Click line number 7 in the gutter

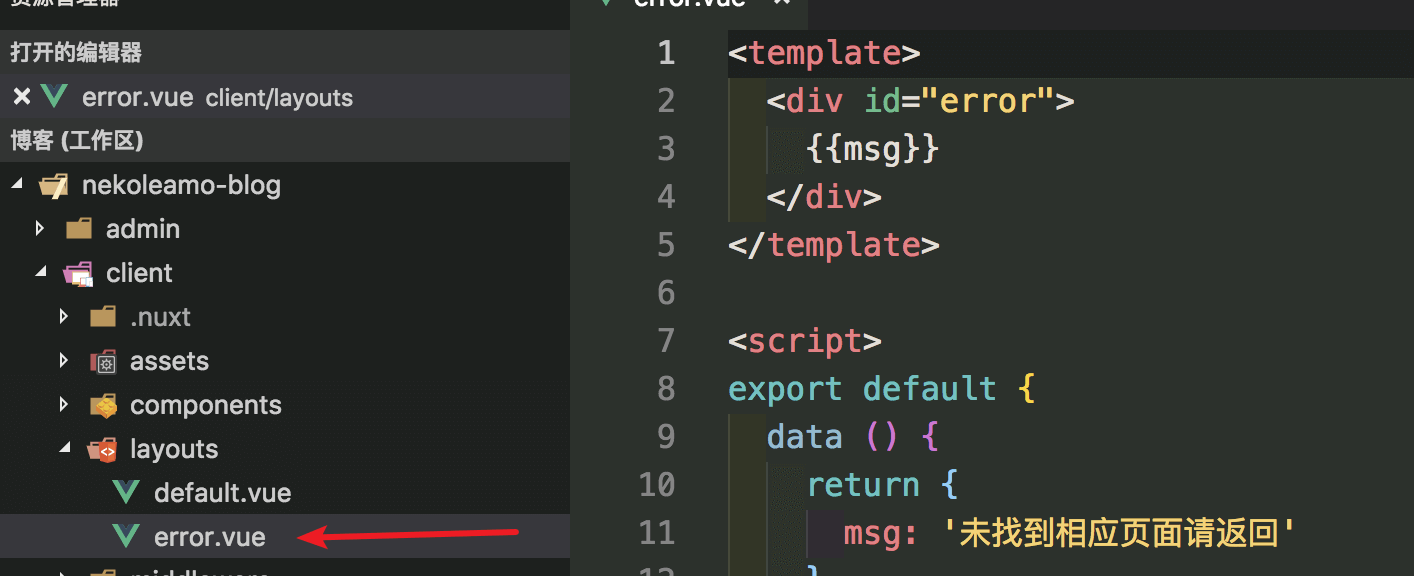point(666,340)
